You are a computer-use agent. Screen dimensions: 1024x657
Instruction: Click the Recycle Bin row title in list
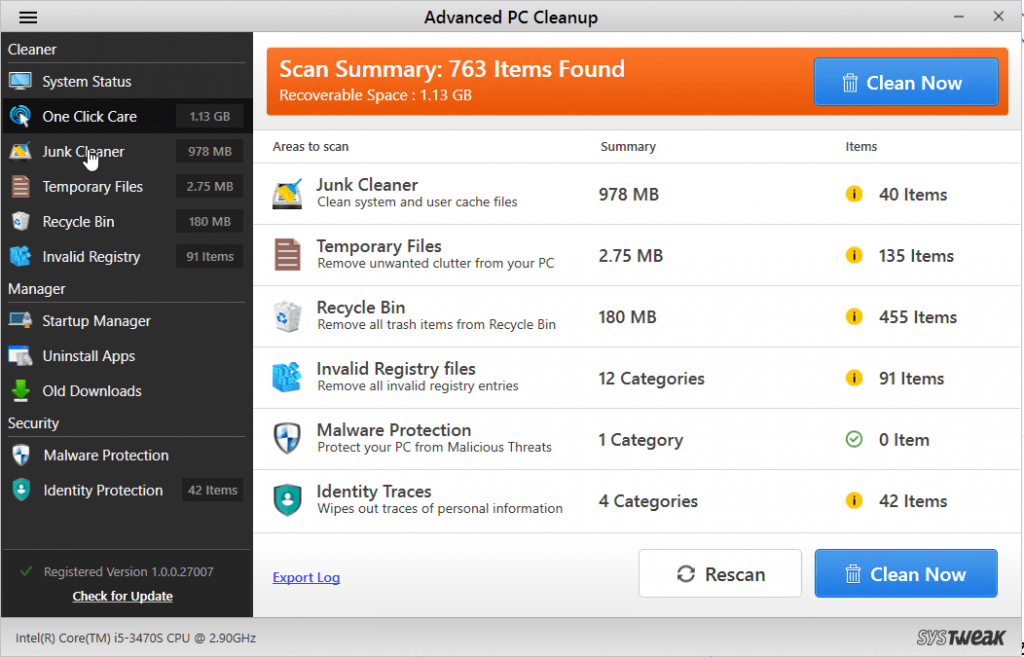(x=360, y=307)
